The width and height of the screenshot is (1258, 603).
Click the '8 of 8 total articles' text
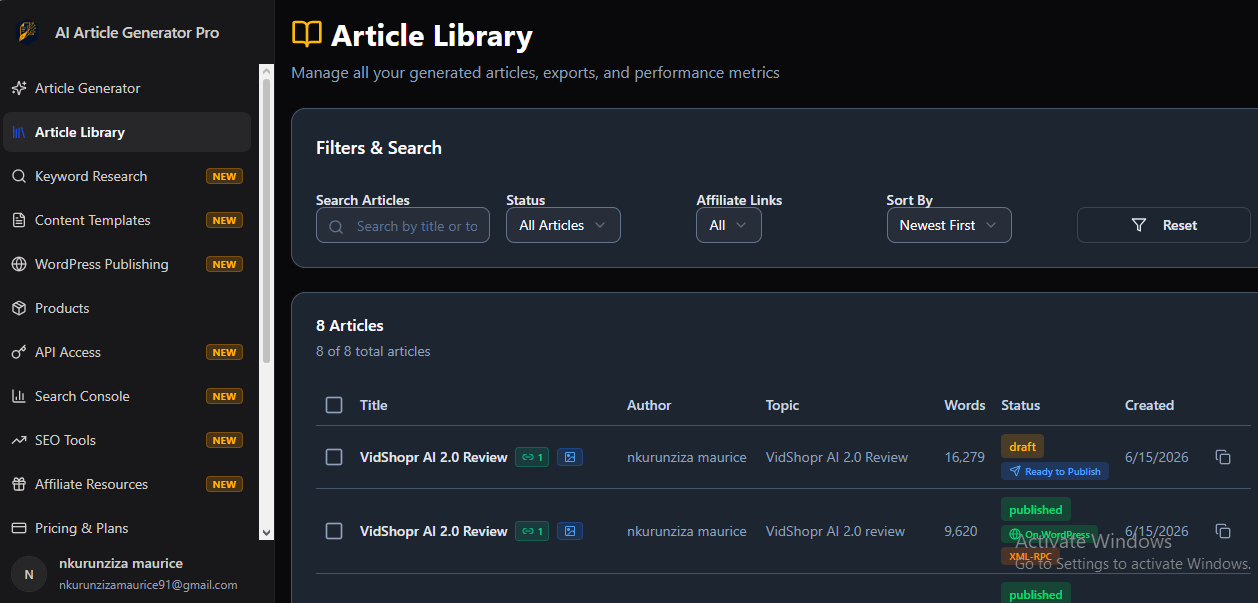pos(373,351)
